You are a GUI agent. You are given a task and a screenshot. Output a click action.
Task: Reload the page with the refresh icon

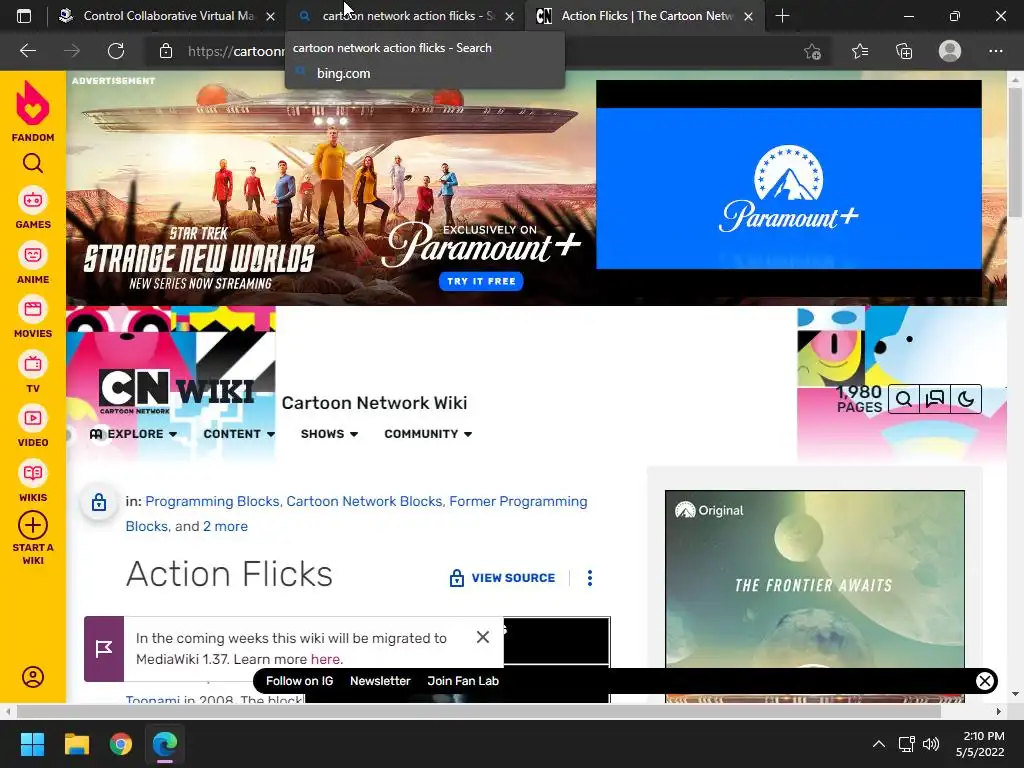(x=116, y=51)
